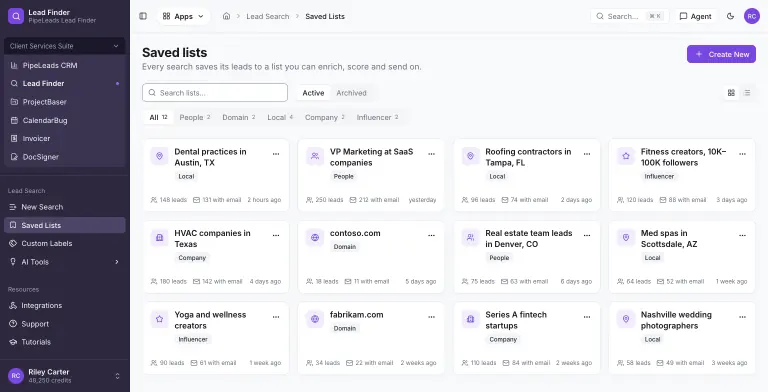This screenshot has width=768, height=392.
Task: Click the Yoga and wellness star icon
Action: [x=159, y=319]
